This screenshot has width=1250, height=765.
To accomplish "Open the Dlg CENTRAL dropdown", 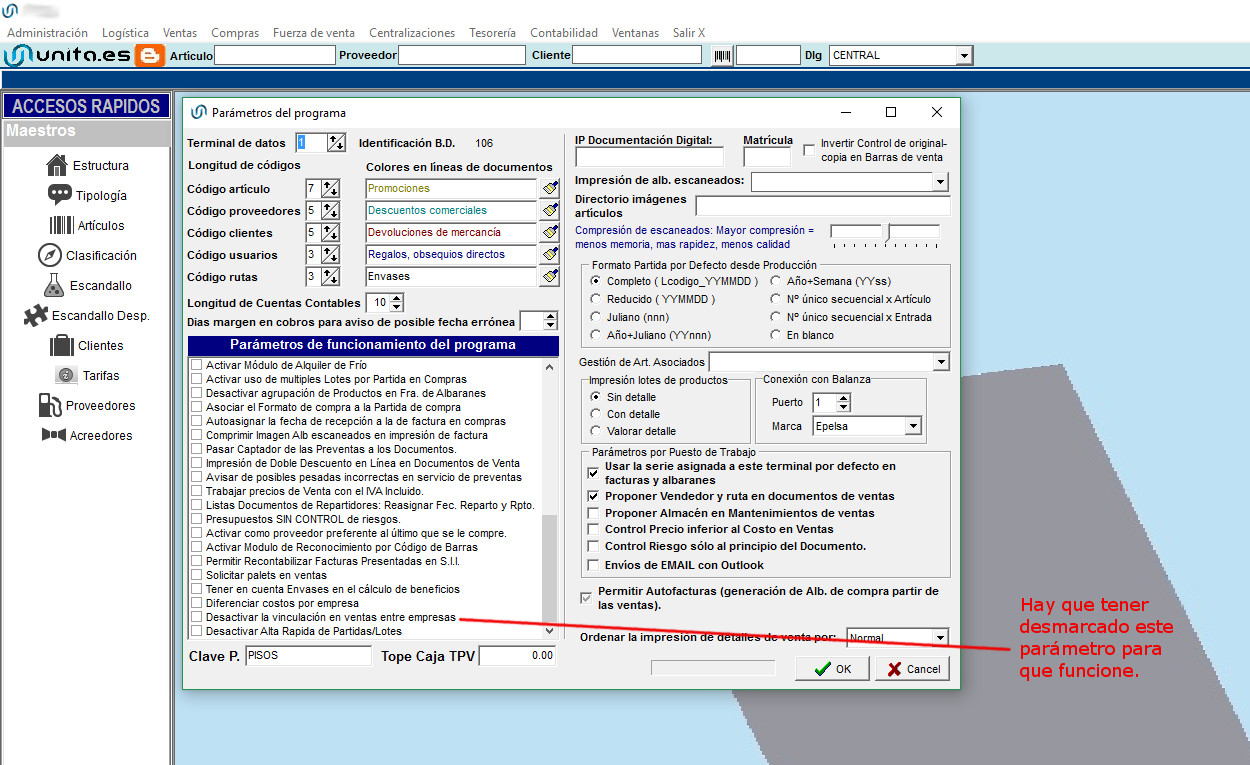I will coord(964,56).
